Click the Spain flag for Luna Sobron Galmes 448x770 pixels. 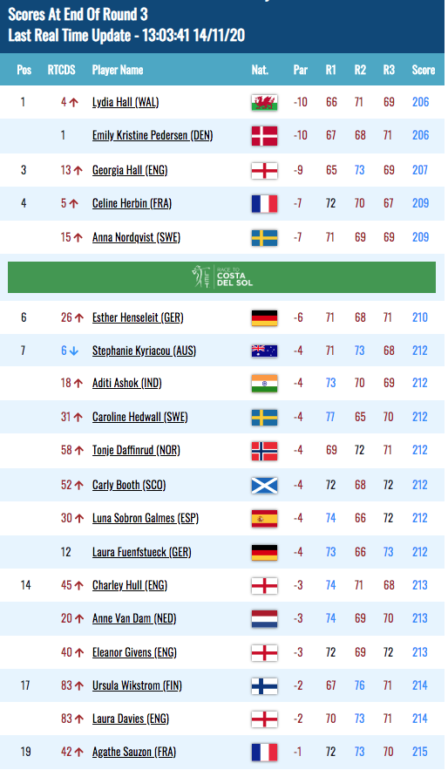click(264, 519)
